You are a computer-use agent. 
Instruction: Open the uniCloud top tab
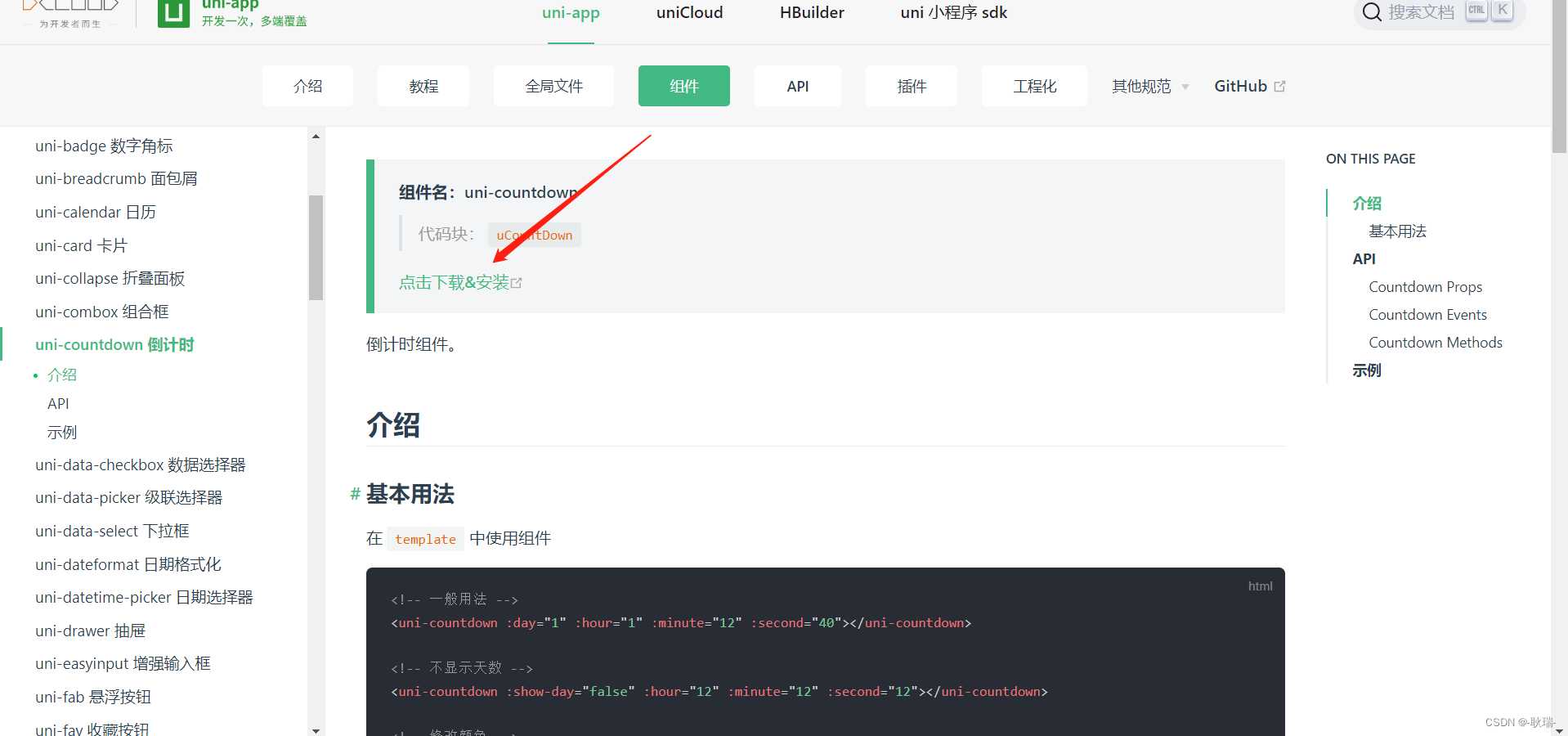[690, 13]
